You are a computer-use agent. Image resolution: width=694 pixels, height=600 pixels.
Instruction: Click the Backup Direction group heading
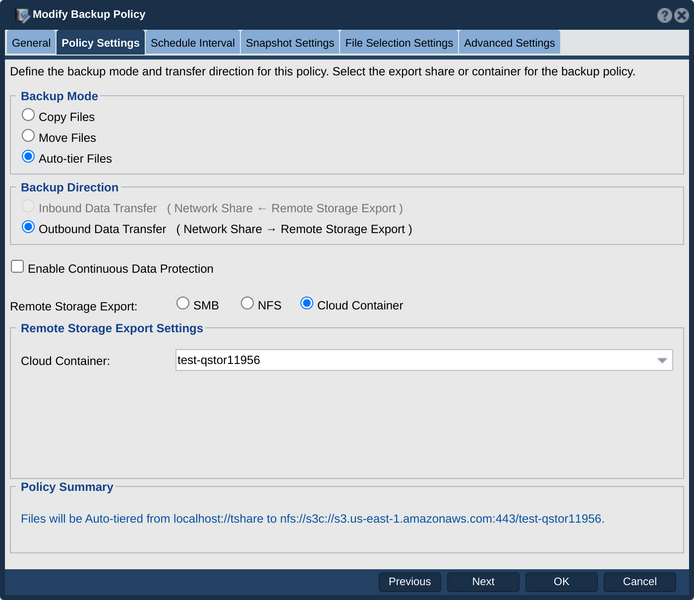coord(69,187)
